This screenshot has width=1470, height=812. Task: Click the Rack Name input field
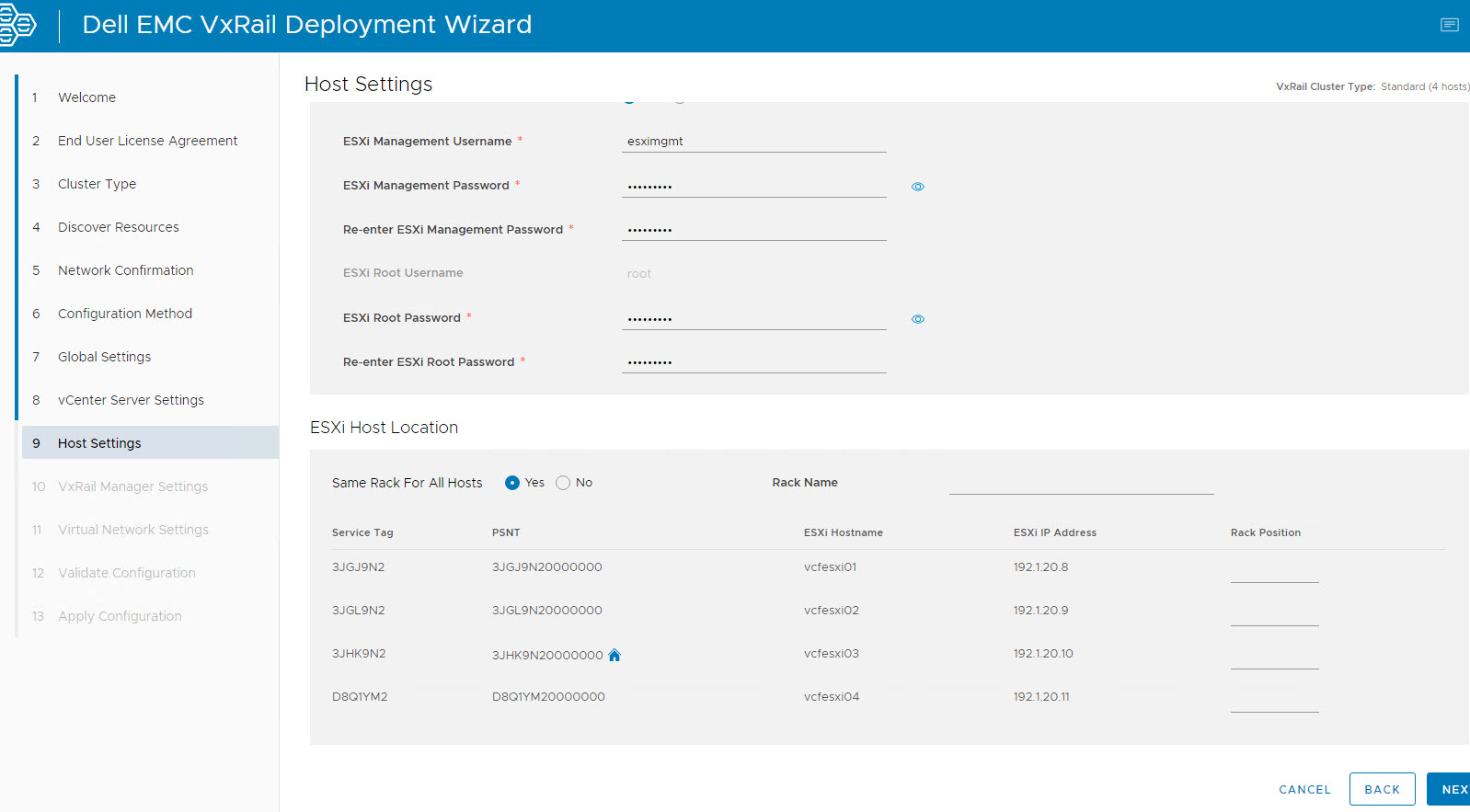[x=1081, y=483]
